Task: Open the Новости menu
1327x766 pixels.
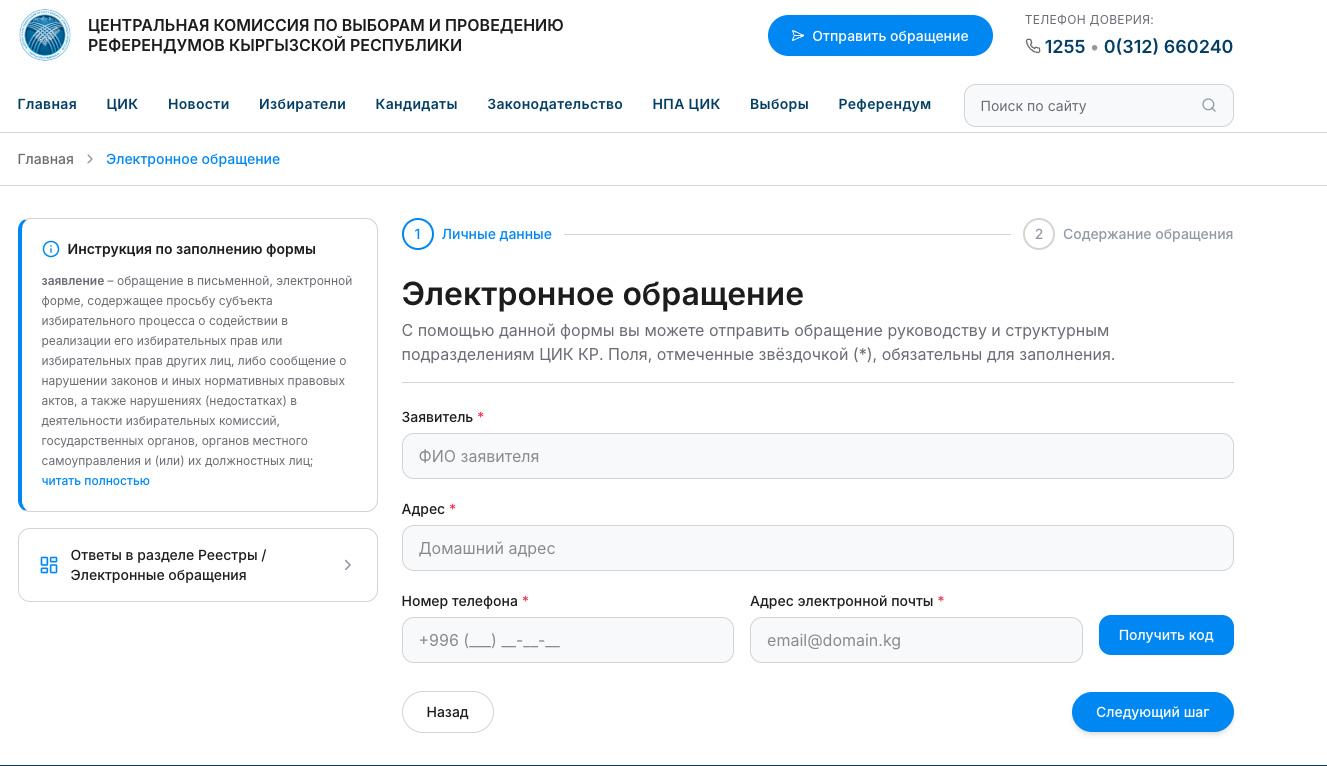Action: tap(199, 104)
